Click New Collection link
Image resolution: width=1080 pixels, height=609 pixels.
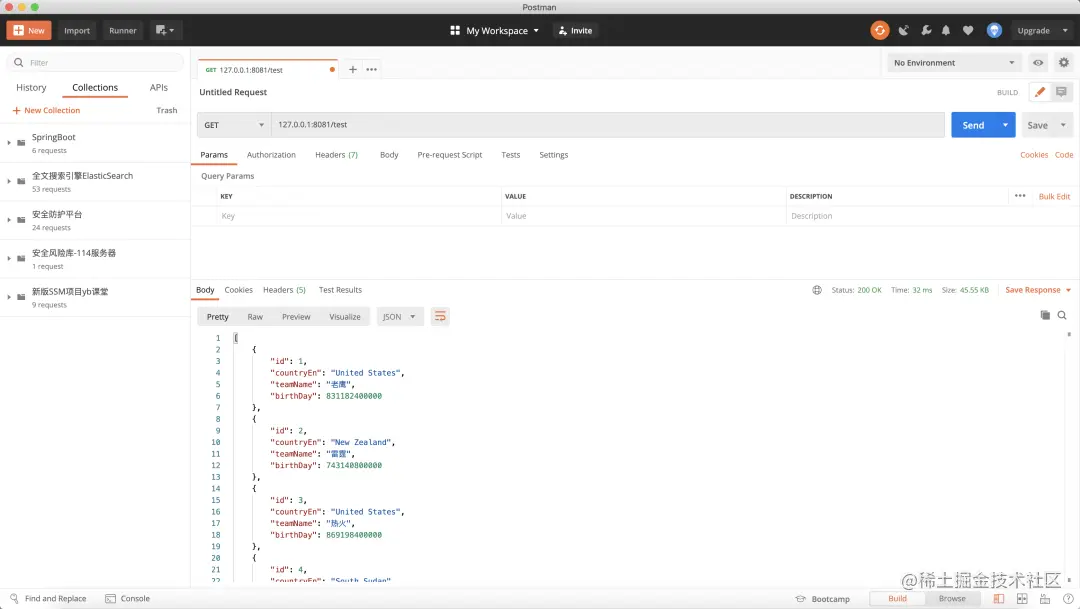46,110
